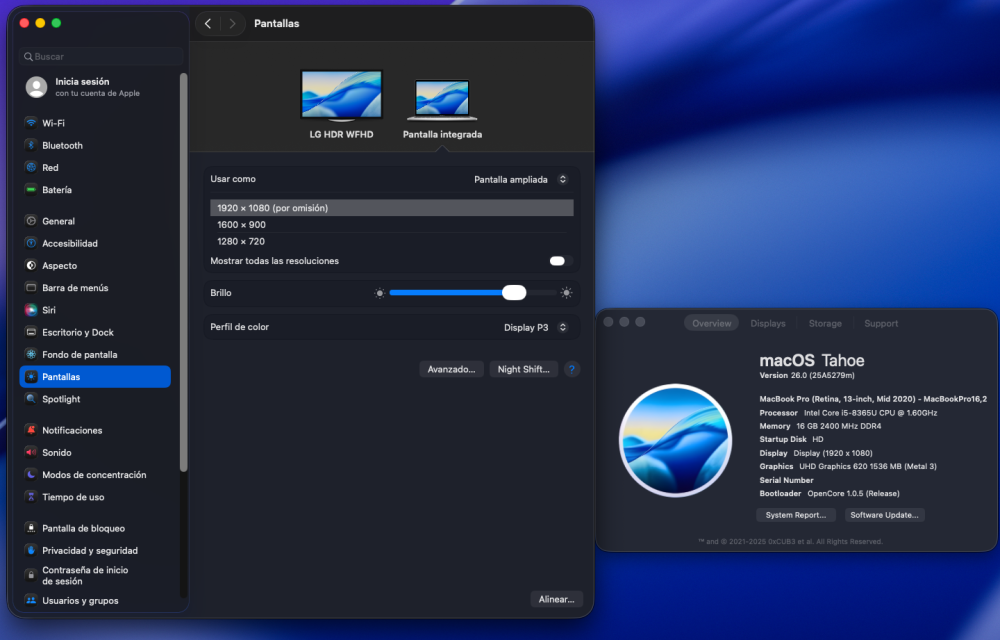Switch to the Displays tab
Screen dimensions: 1000x640
click(x=768, y=323)
